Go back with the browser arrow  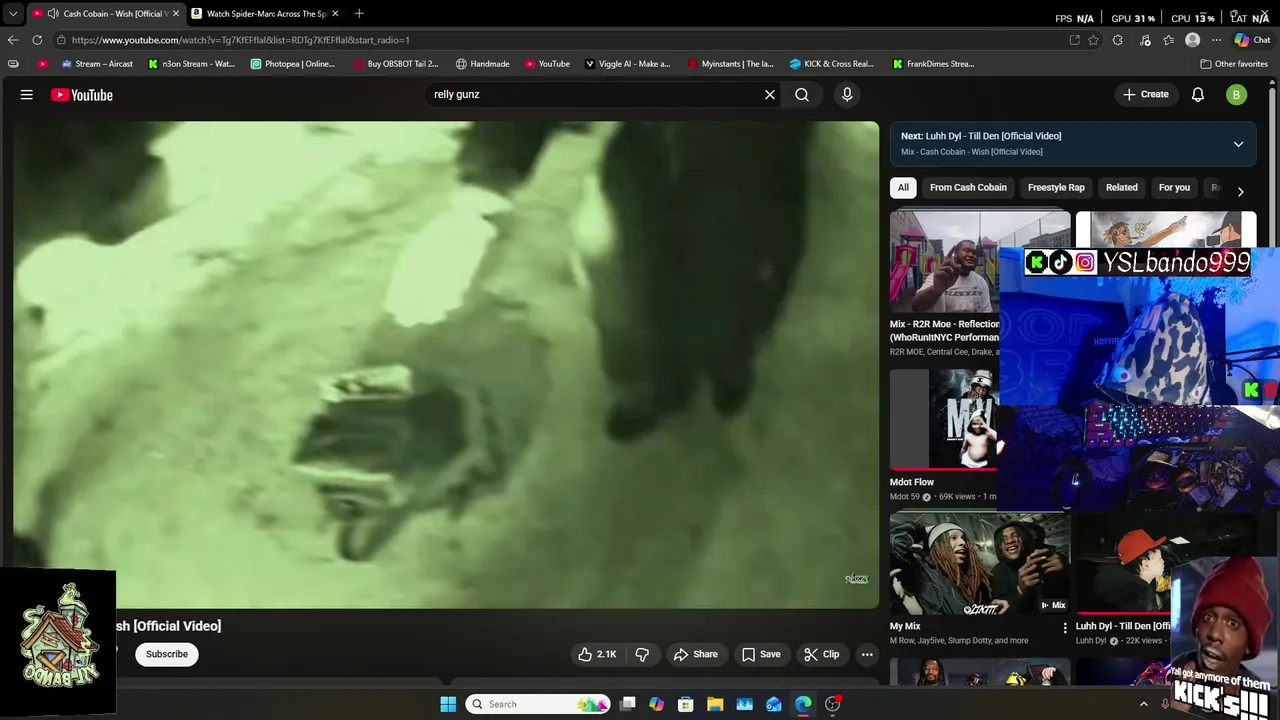(x=13, y=40)
